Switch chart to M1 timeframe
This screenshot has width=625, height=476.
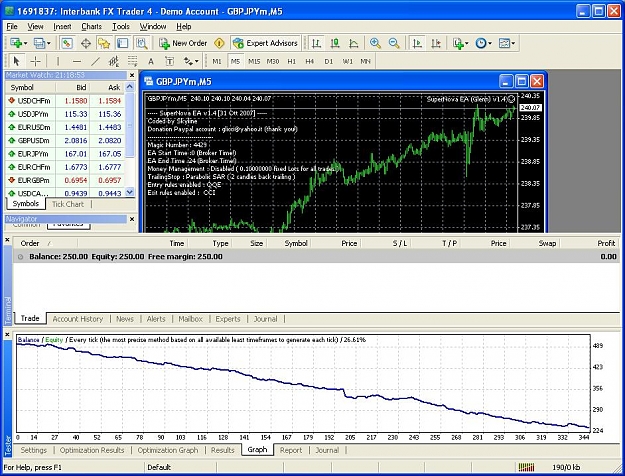(x=216, y=61)
